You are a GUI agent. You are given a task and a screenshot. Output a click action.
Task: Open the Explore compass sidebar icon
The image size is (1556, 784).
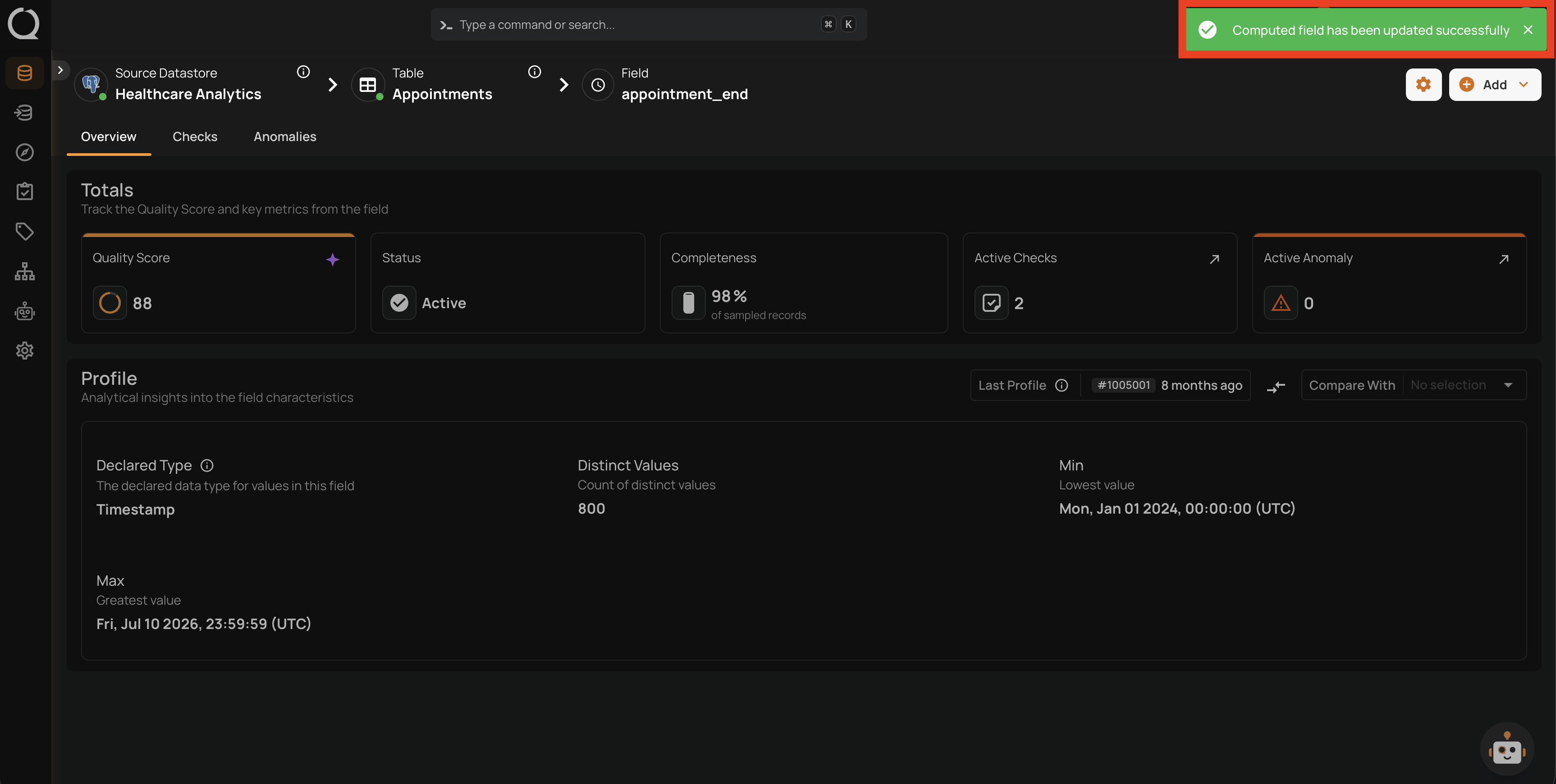[x=25, y=152]
